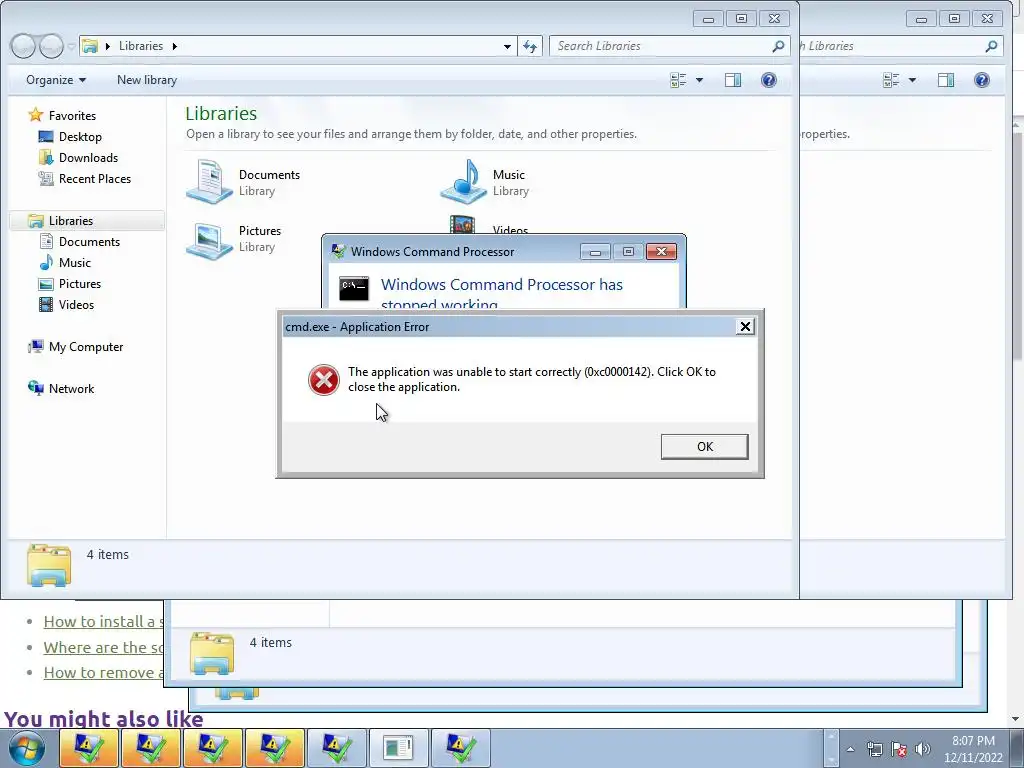The width and height of the screenshot is (1024, 768).
Task: Close the Windows Command Processor window
Action: (x=661, y=251)
